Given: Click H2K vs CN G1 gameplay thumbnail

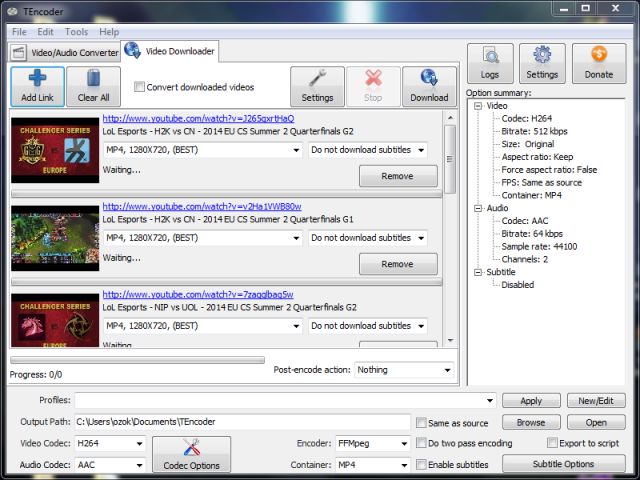Looking at the screenshot, I should [x=55, y=238].
